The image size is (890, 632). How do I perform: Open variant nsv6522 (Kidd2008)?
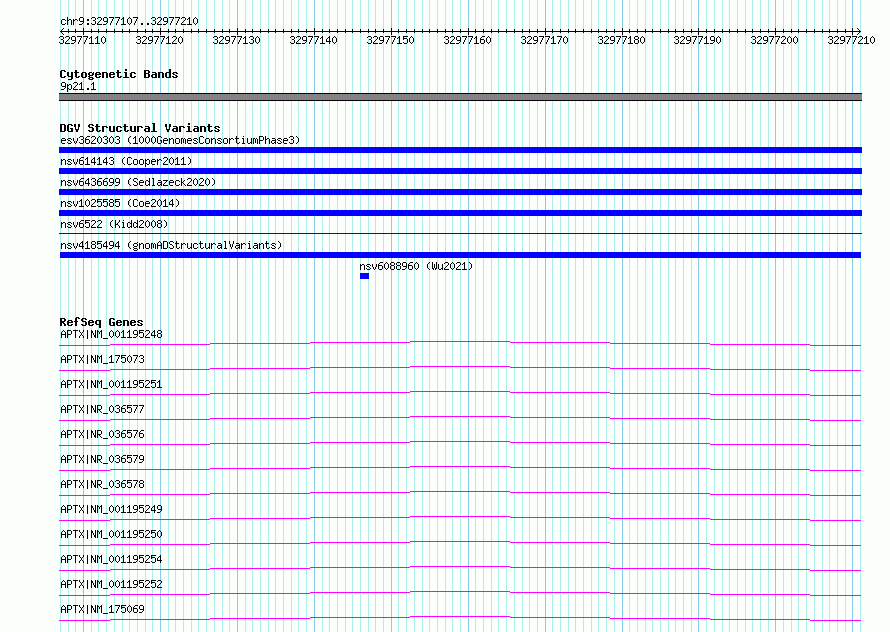click(x=114, y=224)
